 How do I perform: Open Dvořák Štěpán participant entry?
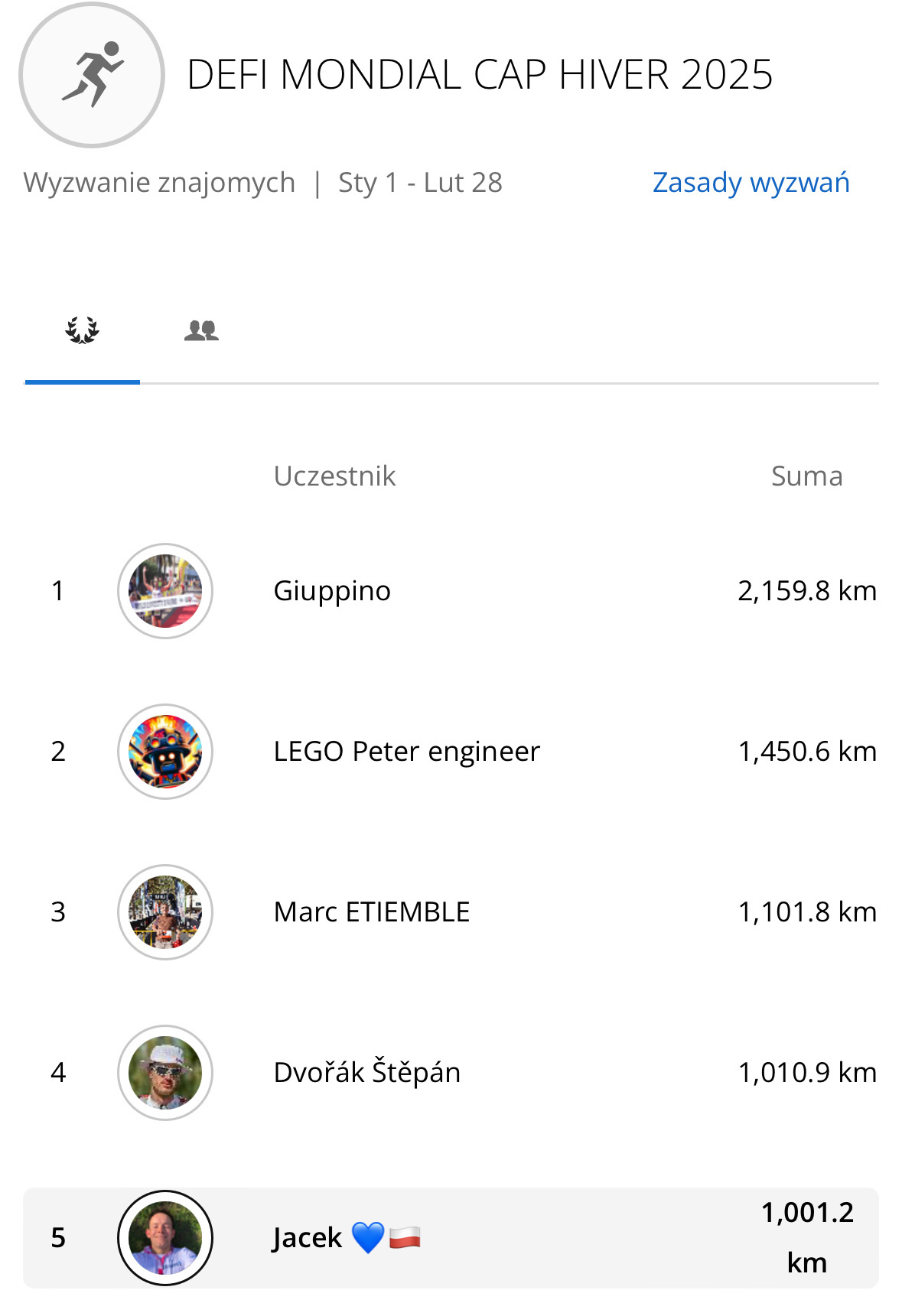[x=367, y=1073]
